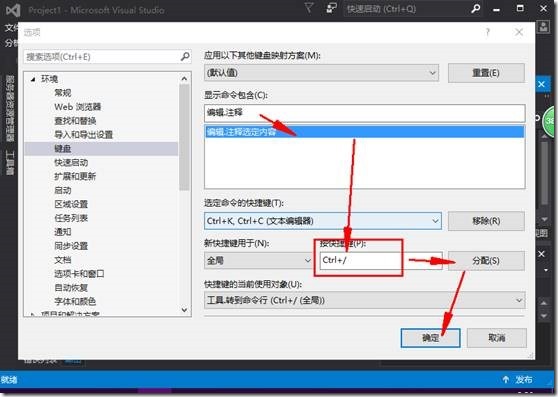Collapse the 环境 tree node
Screen dimensions: 558x397
pyautogui.click(x=33, y=79)
